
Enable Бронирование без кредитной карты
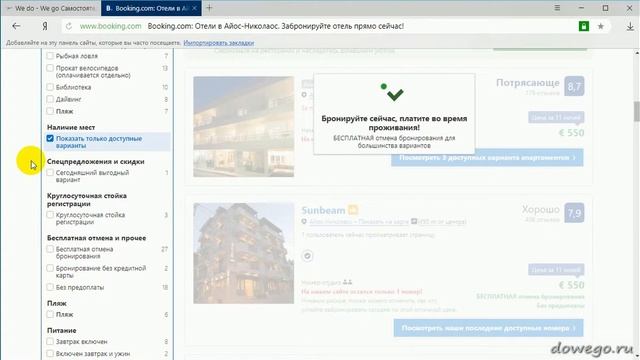pyautogui.click(x=50, y=268)
